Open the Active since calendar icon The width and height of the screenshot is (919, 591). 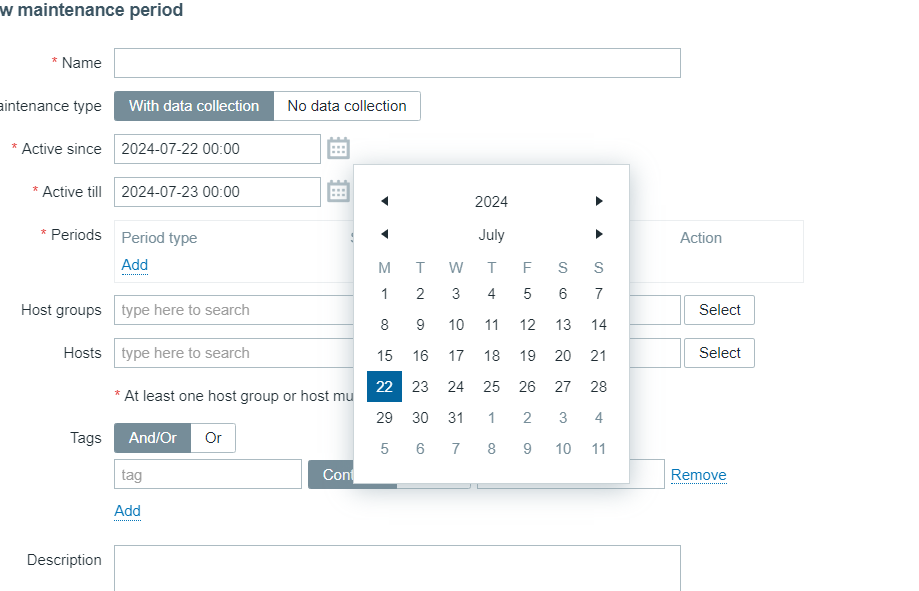click(x=339, y=149)
